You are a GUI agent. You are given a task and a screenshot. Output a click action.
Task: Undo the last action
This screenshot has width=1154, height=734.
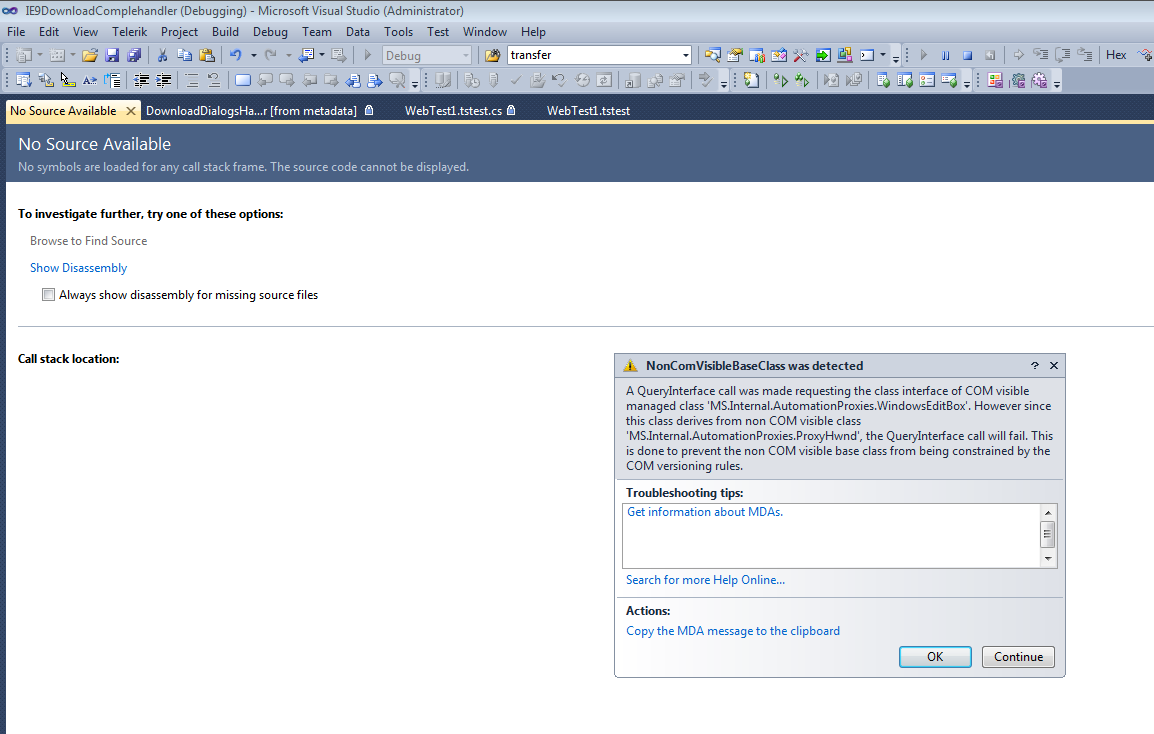coord(236,55)
